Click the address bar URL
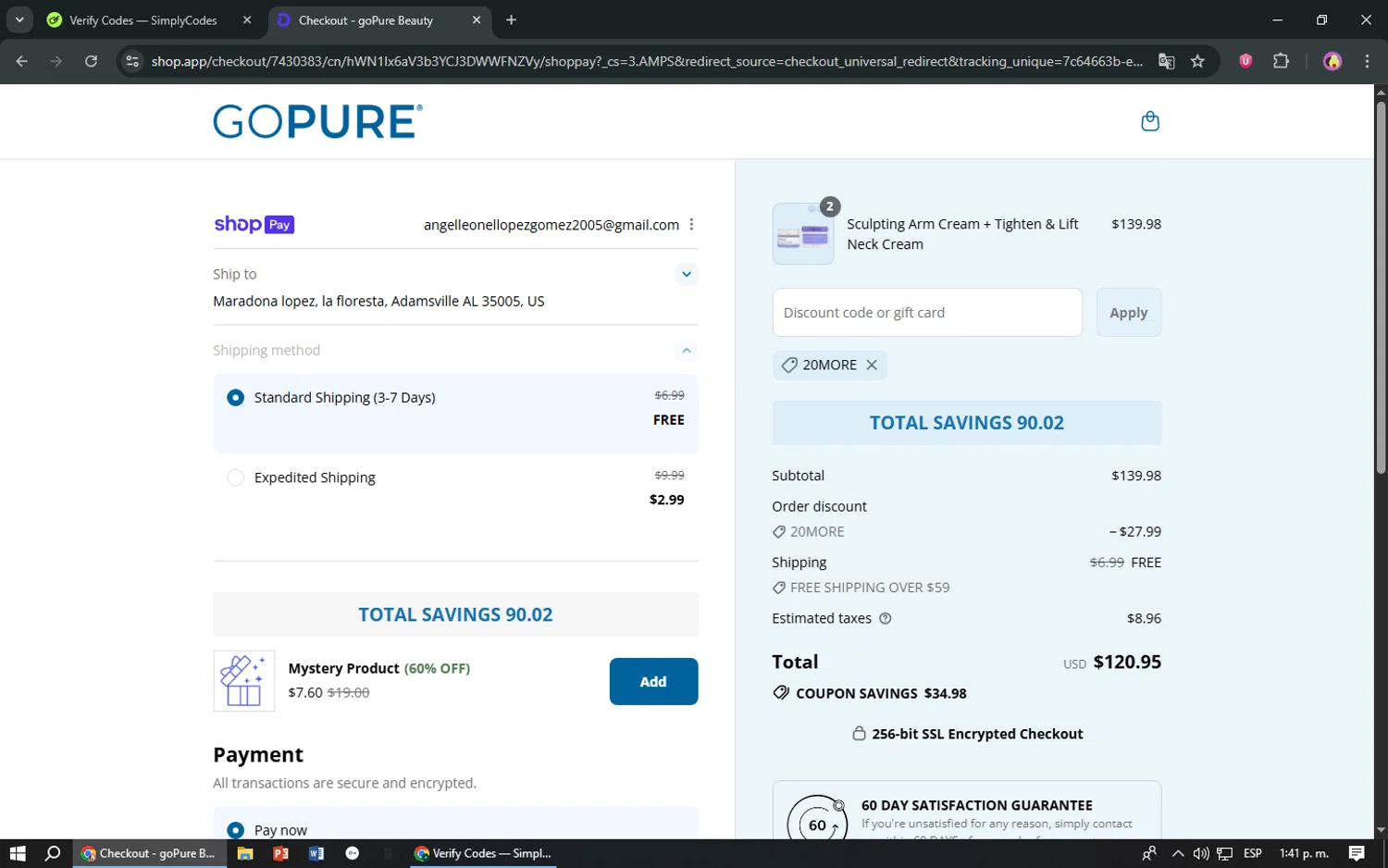The height and width of the screenshot is (868, 1388). pos(647,61)
